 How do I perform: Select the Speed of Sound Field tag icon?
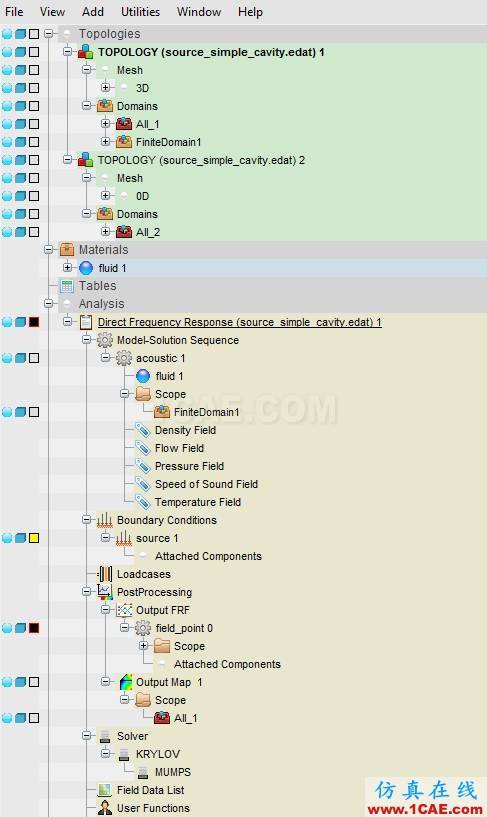coord(143,484)
